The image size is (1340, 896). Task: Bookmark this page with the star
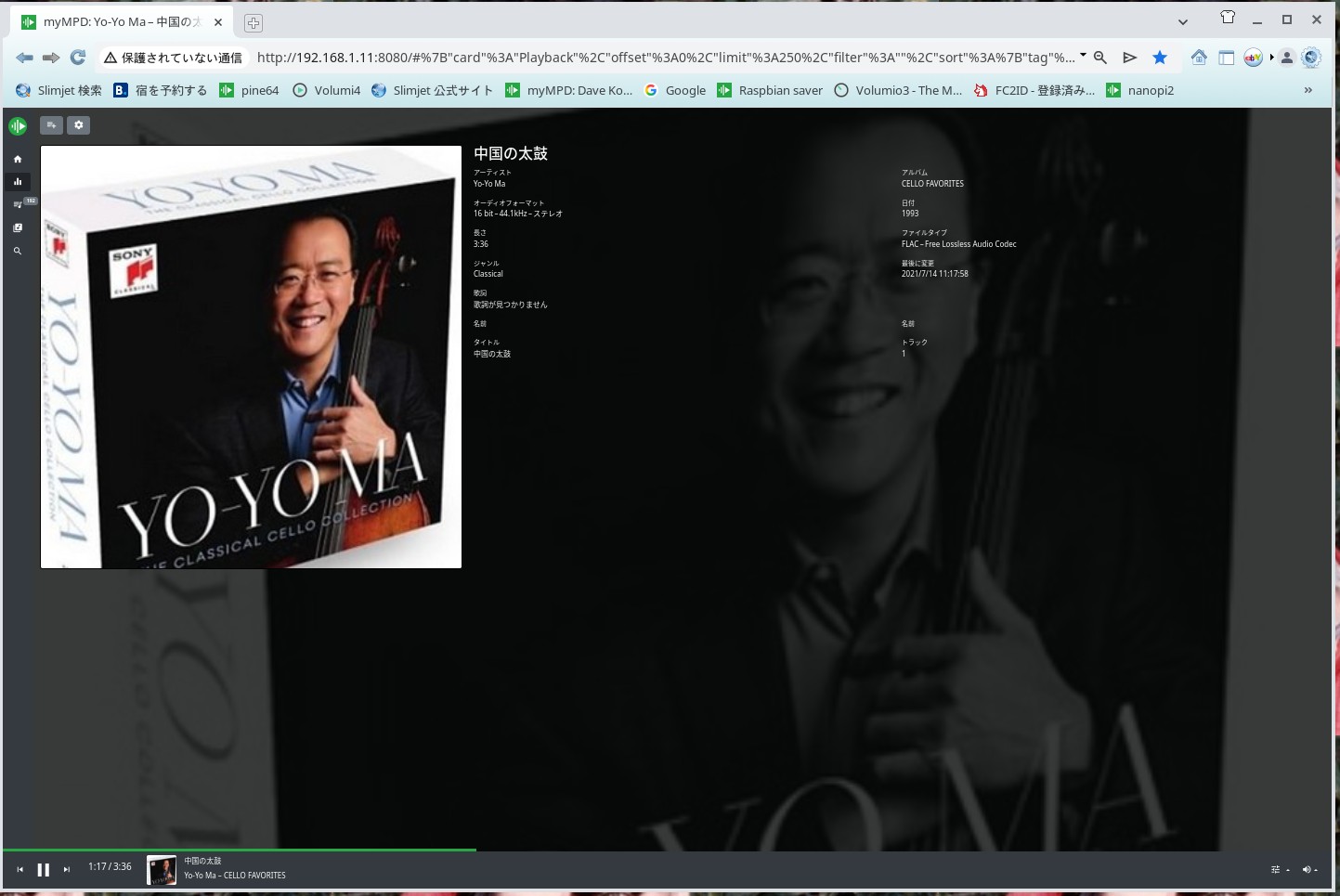[x=1160, y=58]
